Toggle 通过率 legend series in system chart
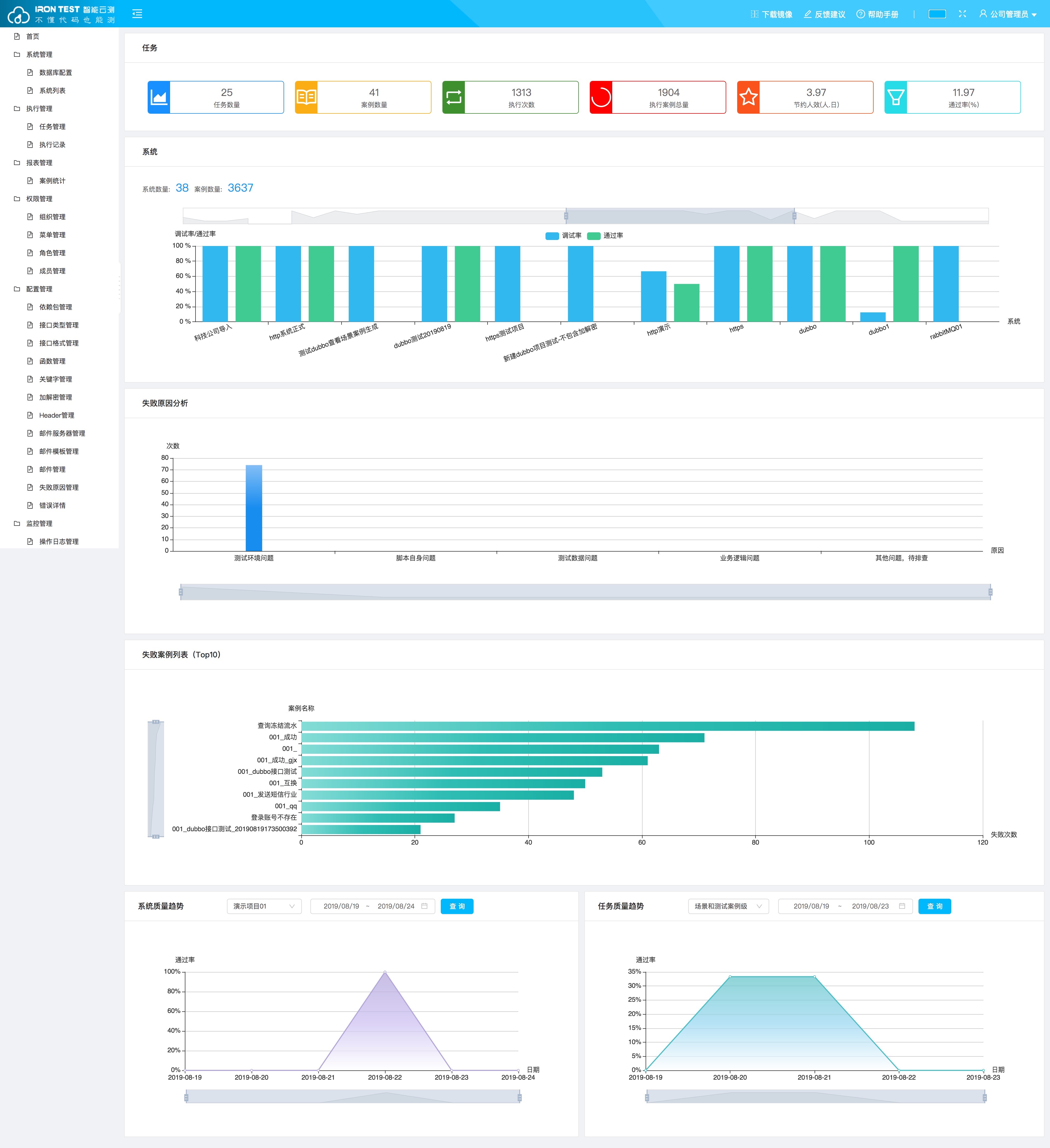Screen dimensions: 1050x1148 coord(605,236)
